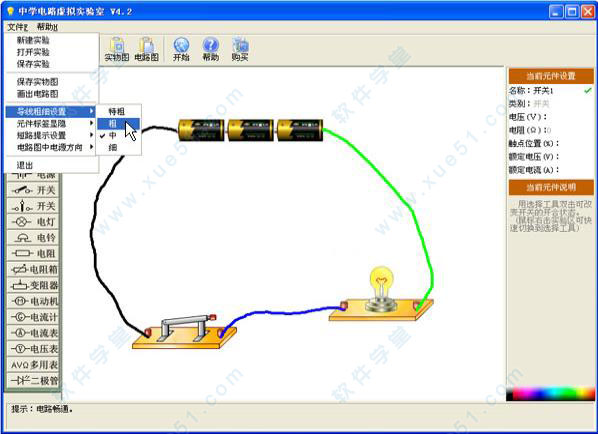Click the 购买 toolbar icon

pos(240,49)
